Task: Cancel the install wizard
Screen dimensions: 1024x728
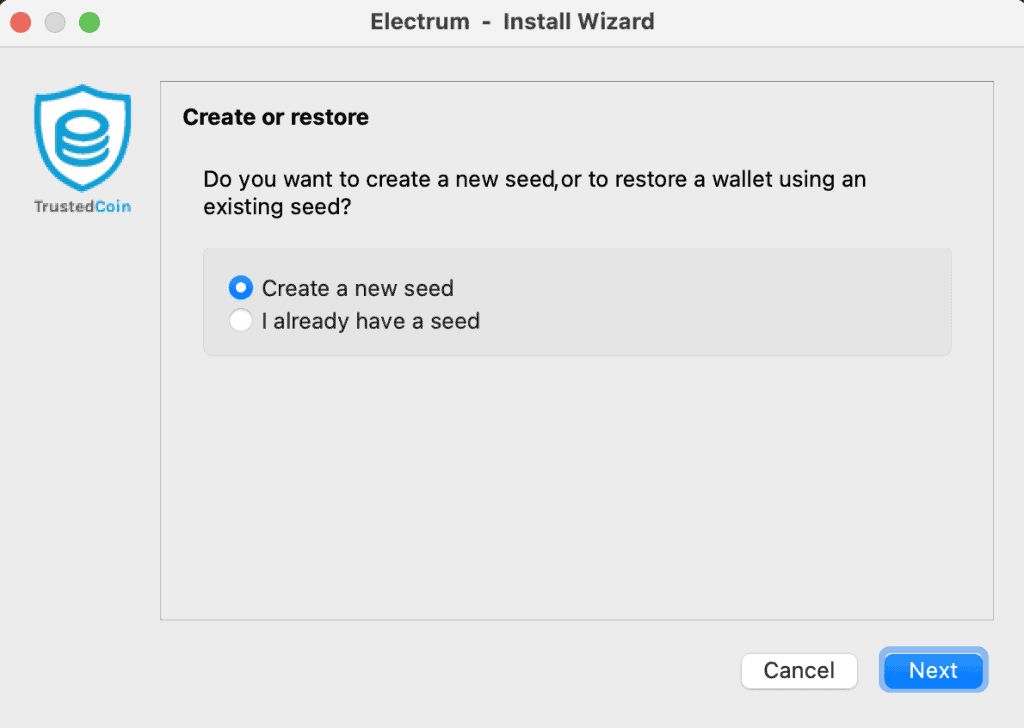Action: (x=799, y=670)
